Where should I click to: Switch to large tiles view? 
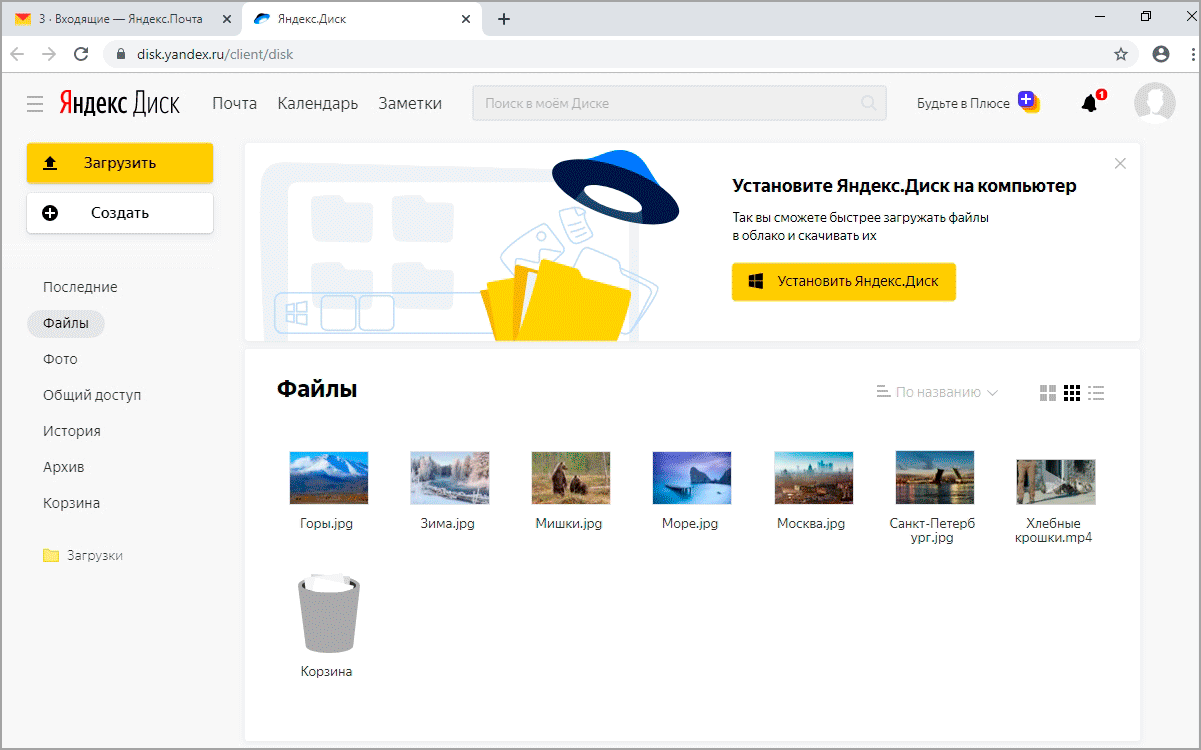point(1048,393)
